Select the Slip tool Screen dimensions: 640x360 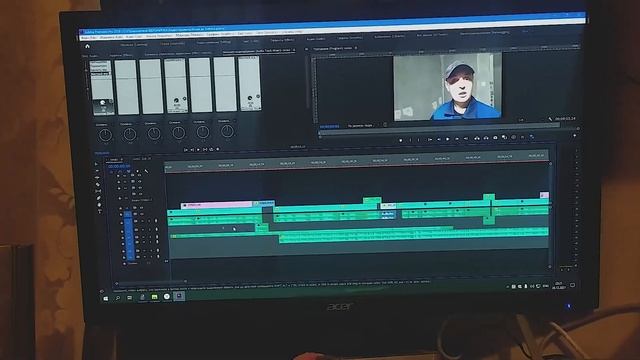[98, 191]
